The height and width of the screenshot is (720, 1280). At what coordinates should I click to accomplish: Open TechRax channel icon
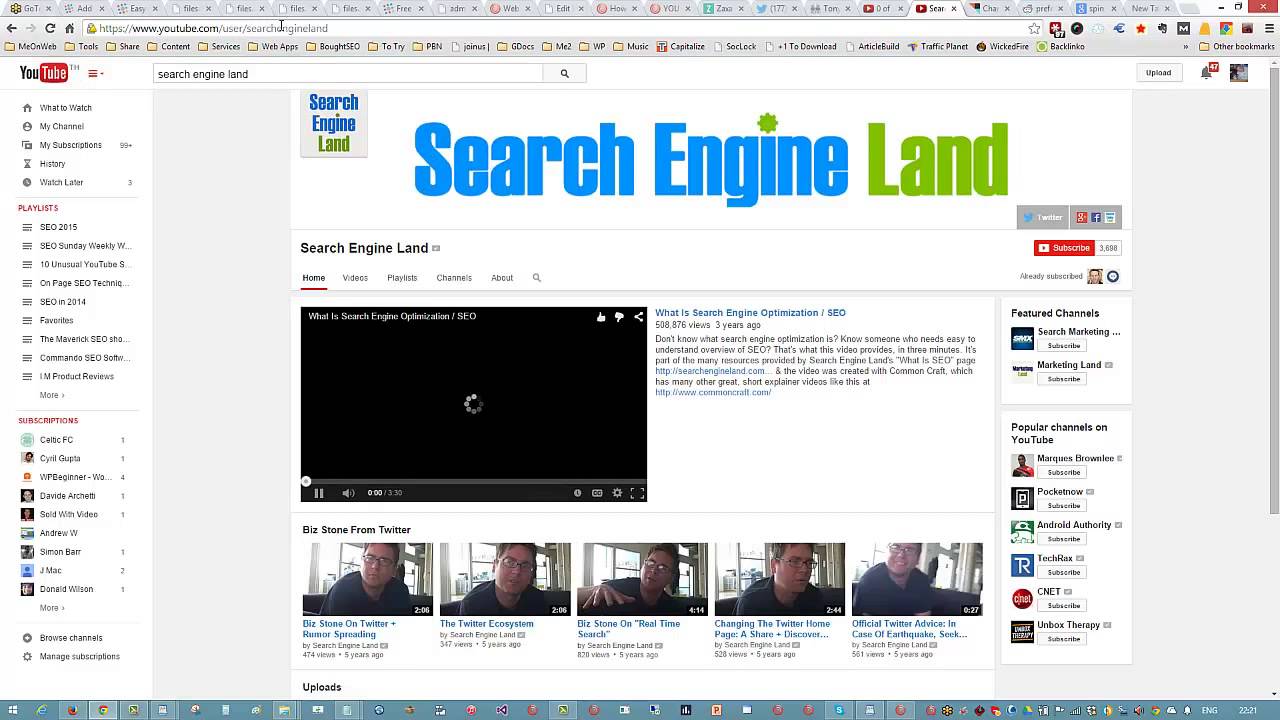coord(1022,566)
